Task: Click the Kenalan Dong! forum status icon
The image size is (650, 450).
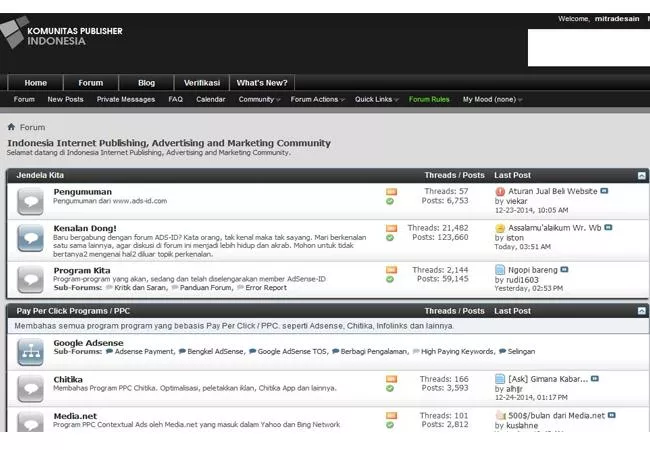Action: [30, 238]
